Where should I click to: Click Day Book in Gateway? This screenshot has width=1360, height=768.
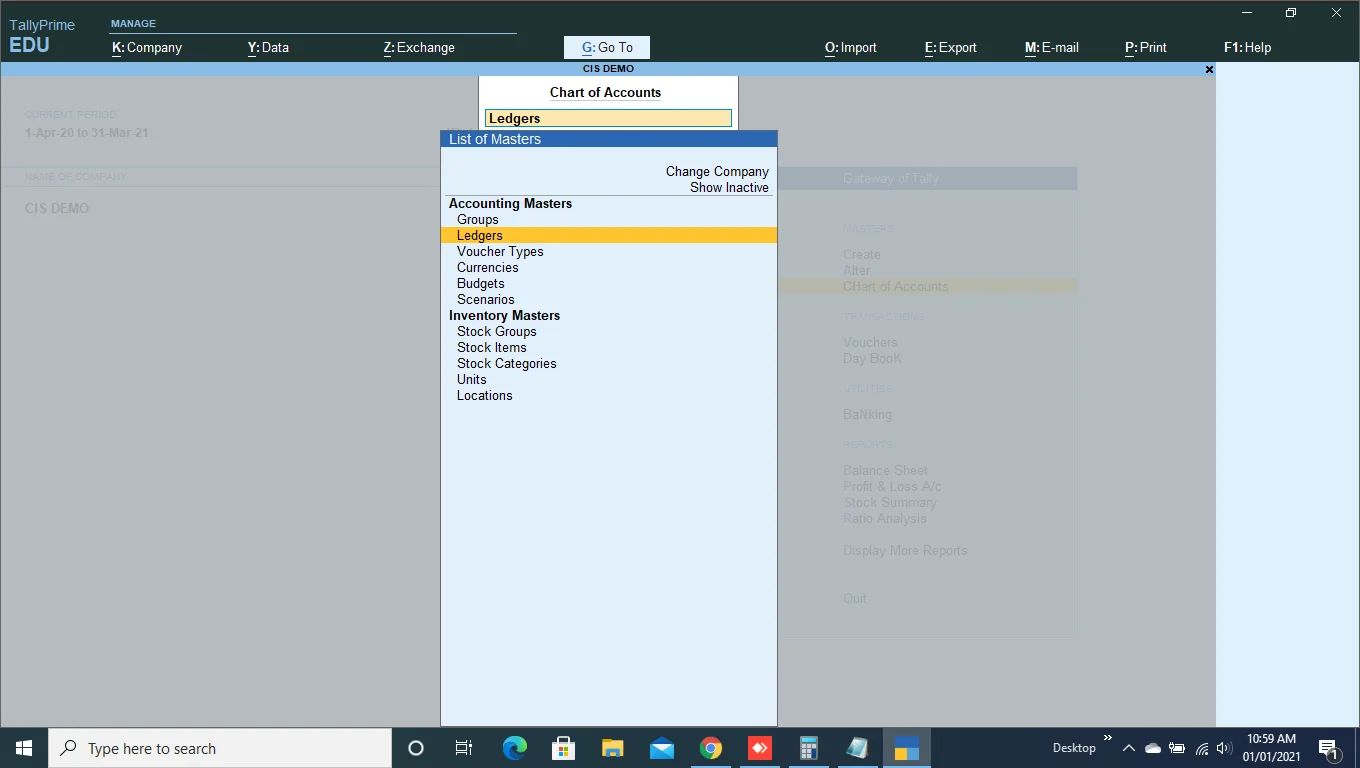coord(872,358)
